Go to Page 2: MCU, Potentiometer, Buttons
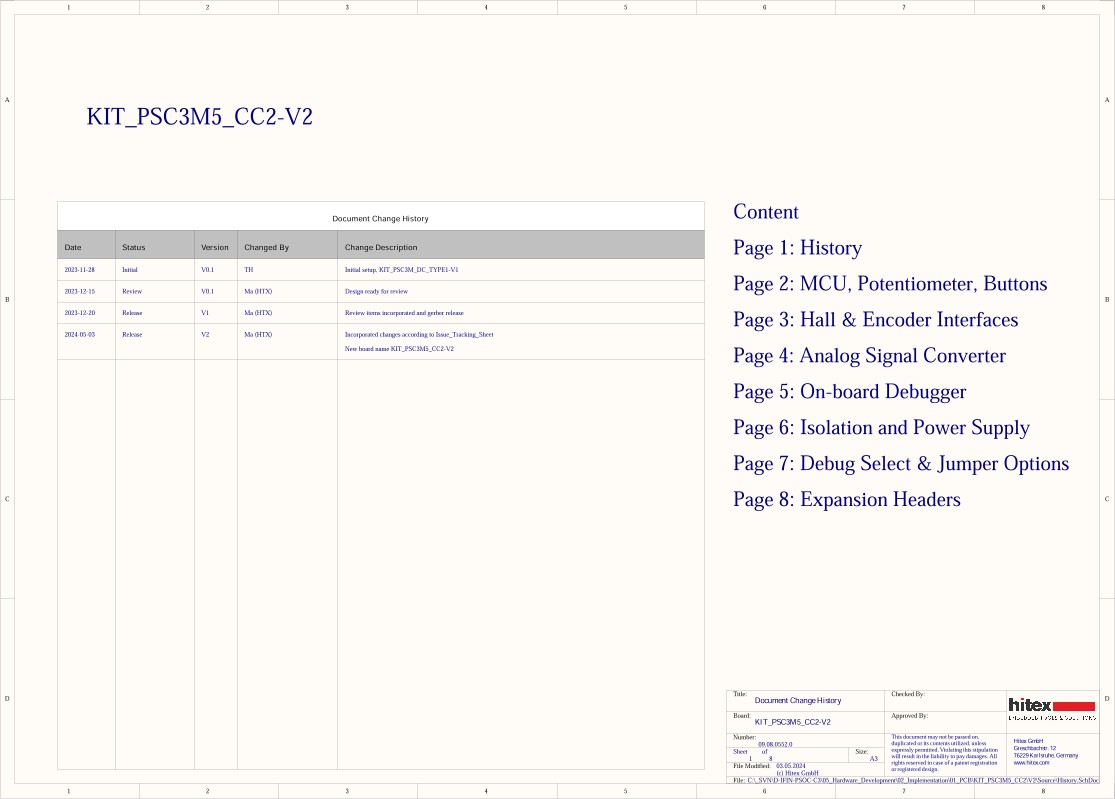Viewport: 1115px width, 799px height. coord(889,284)
